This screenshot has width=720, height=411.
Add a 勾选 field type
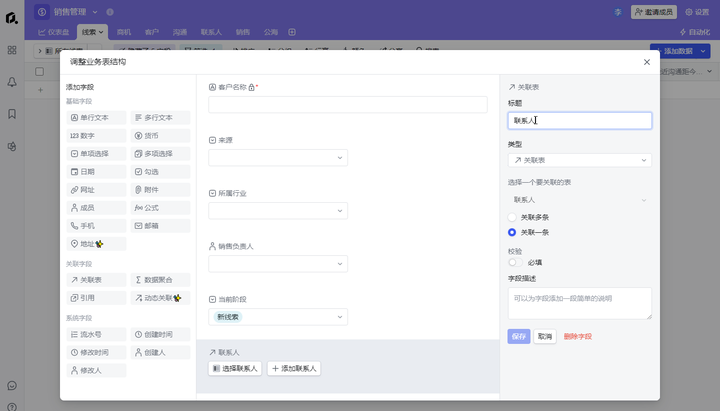pyautogui.click(x=160, y=172)
